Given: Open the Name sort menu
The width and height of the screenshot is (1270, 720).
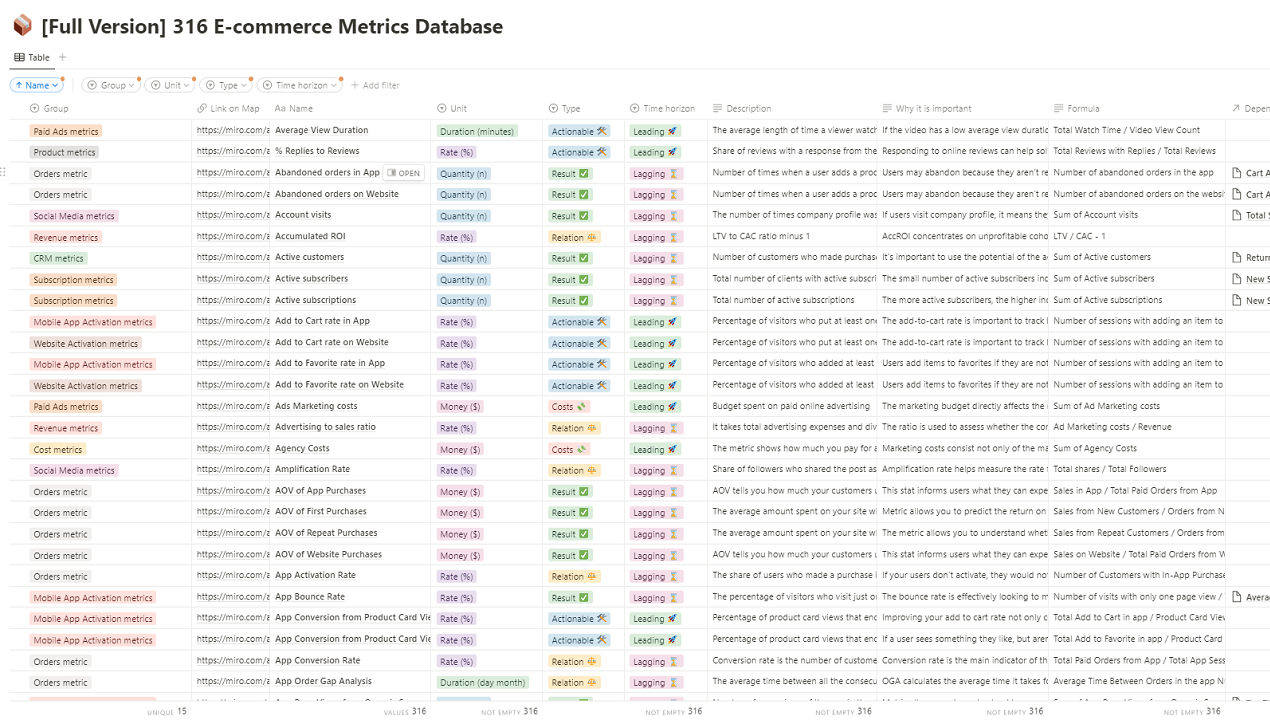Looking at the screenshot, I should (36, 85).
